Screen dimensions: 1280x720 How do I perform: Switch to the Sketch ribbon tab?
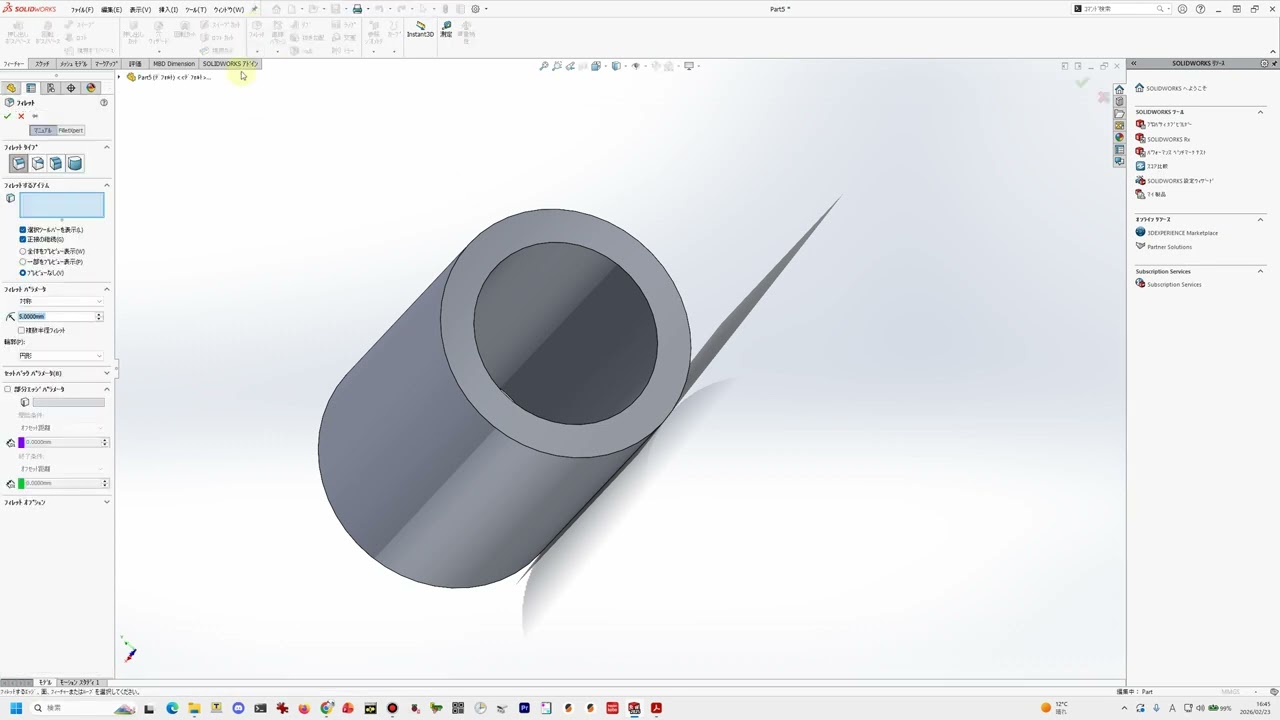[x=42, y=64]
